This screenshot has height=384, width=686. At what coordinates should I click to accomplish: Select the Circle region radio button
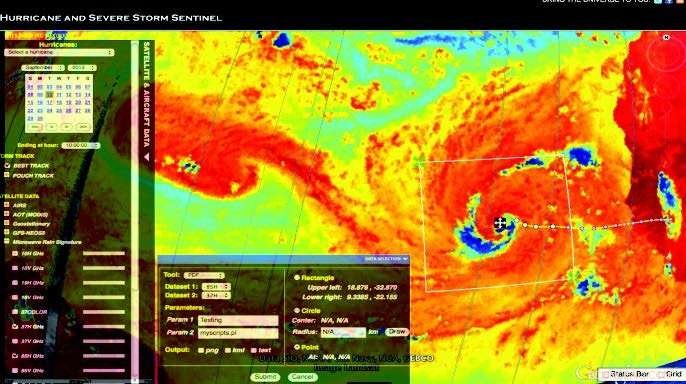pyautogui.click(x=296, y=310)
